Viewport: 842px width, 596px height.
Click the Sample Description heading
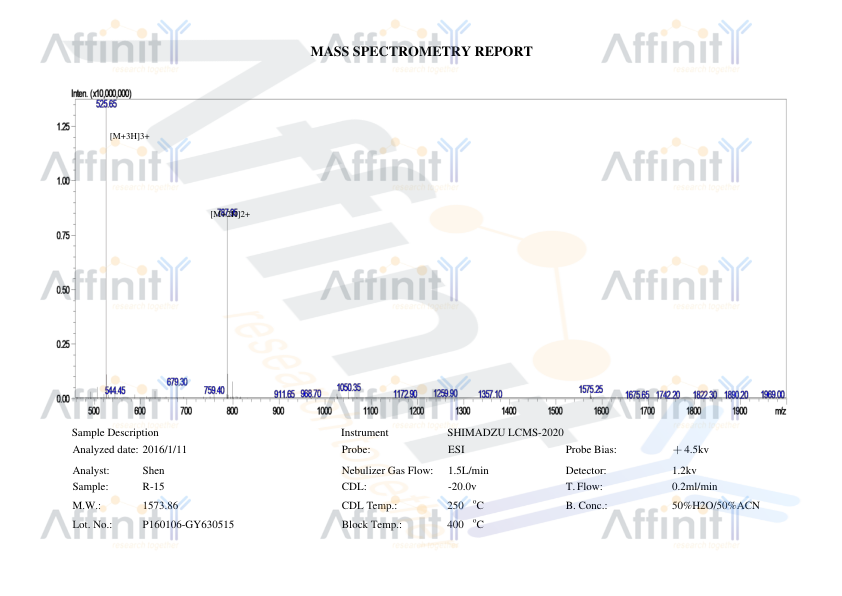(115, 433)
